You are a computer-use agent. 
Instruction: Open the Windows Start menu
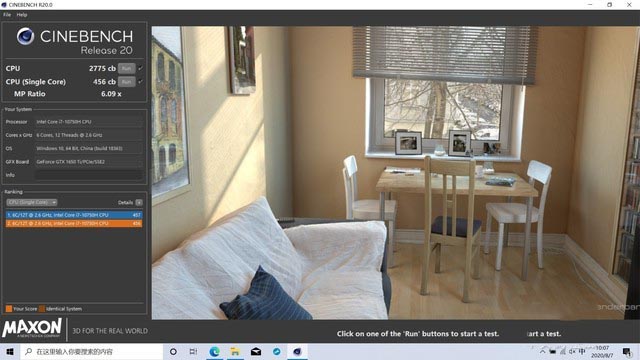point(10,351)
